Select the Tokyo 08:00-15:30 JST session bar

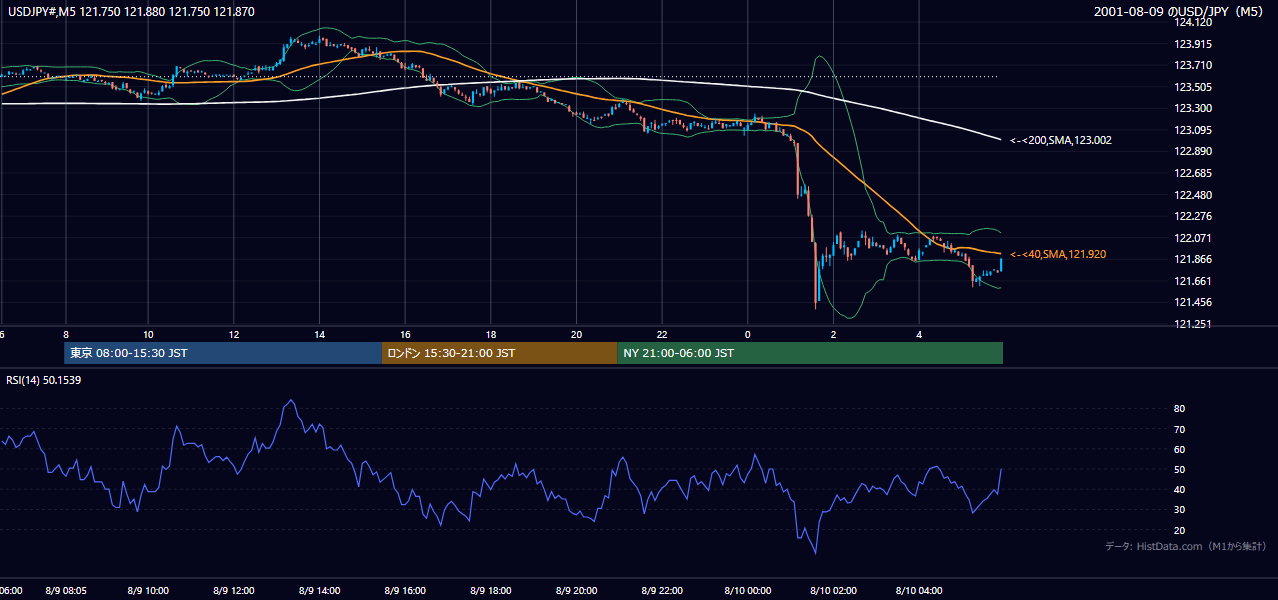tap(223, 353)
